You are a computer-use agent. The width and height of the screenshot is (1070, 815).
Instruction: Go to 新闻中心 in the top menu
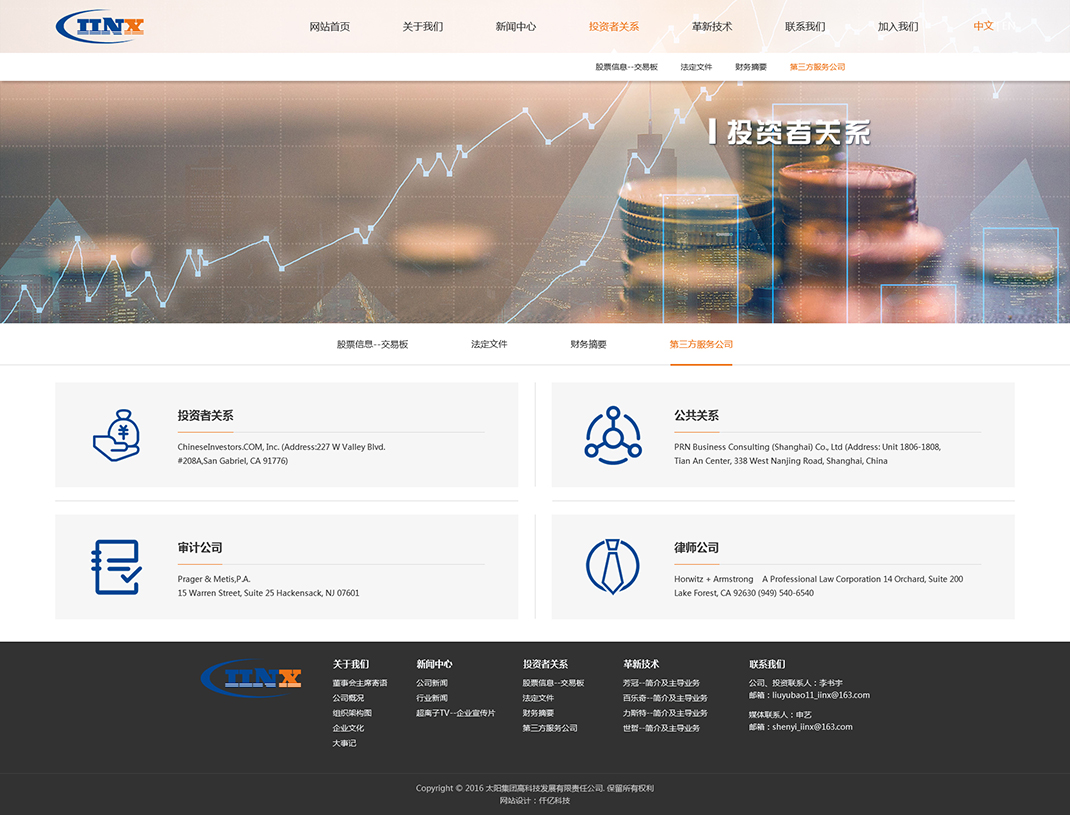(515, 27)
